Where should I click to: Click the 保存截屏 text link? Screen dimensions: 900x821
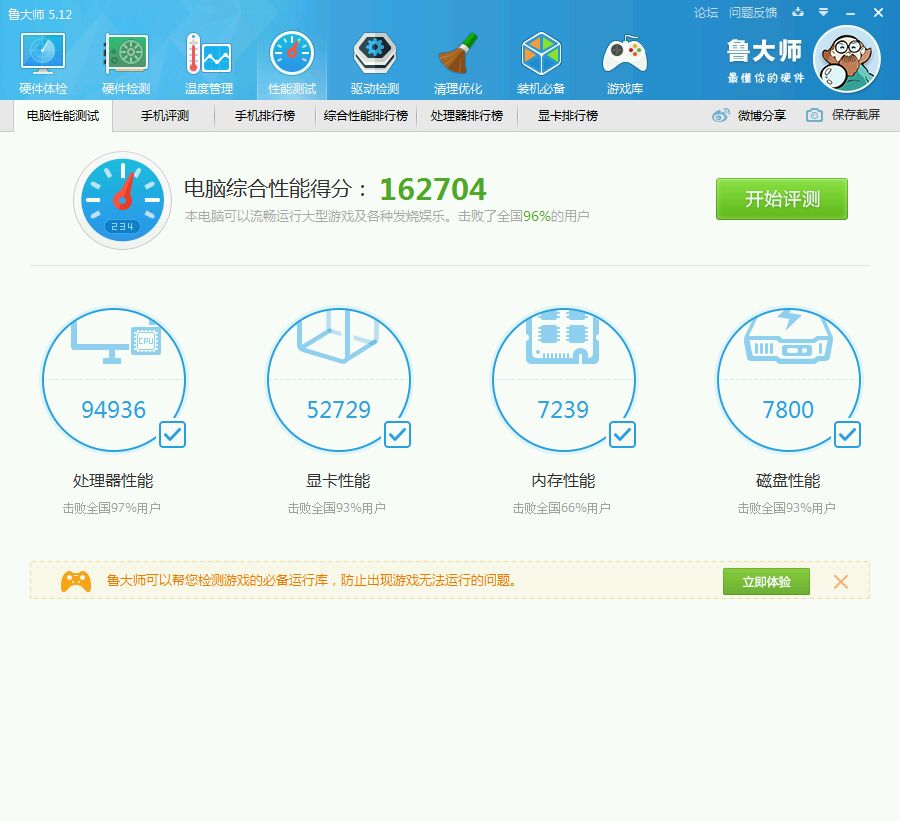pyautogui.click(x=856, y=115)
